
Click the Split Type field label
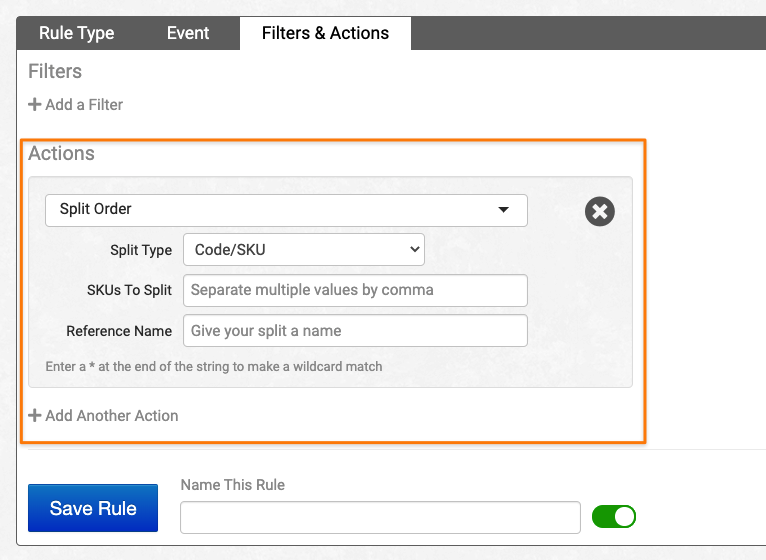pos(141,251)
